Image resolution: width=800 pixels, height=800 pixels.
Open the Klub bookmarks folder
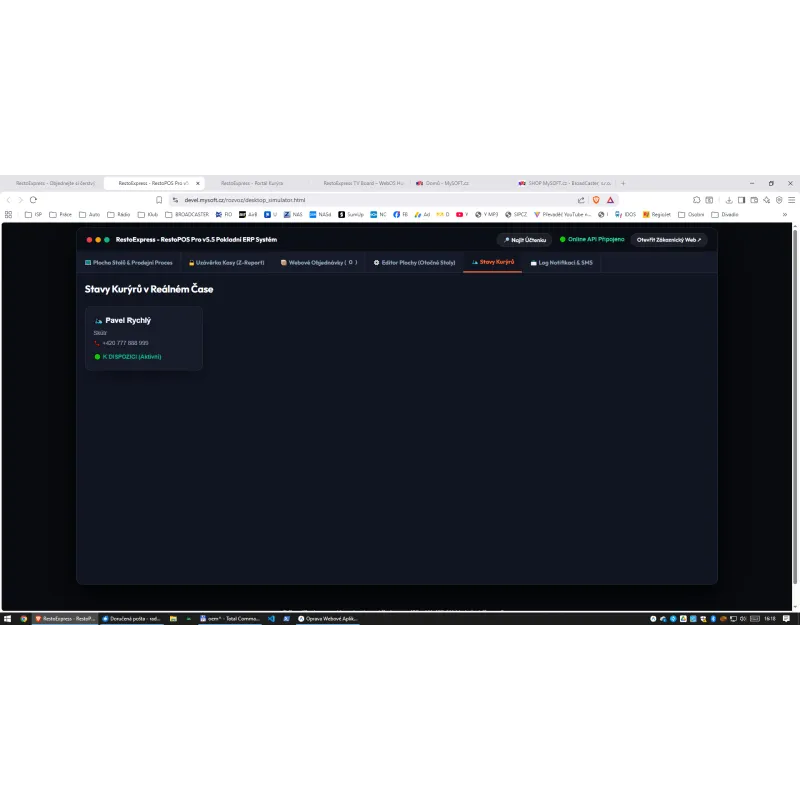click(x=148, y=215)
